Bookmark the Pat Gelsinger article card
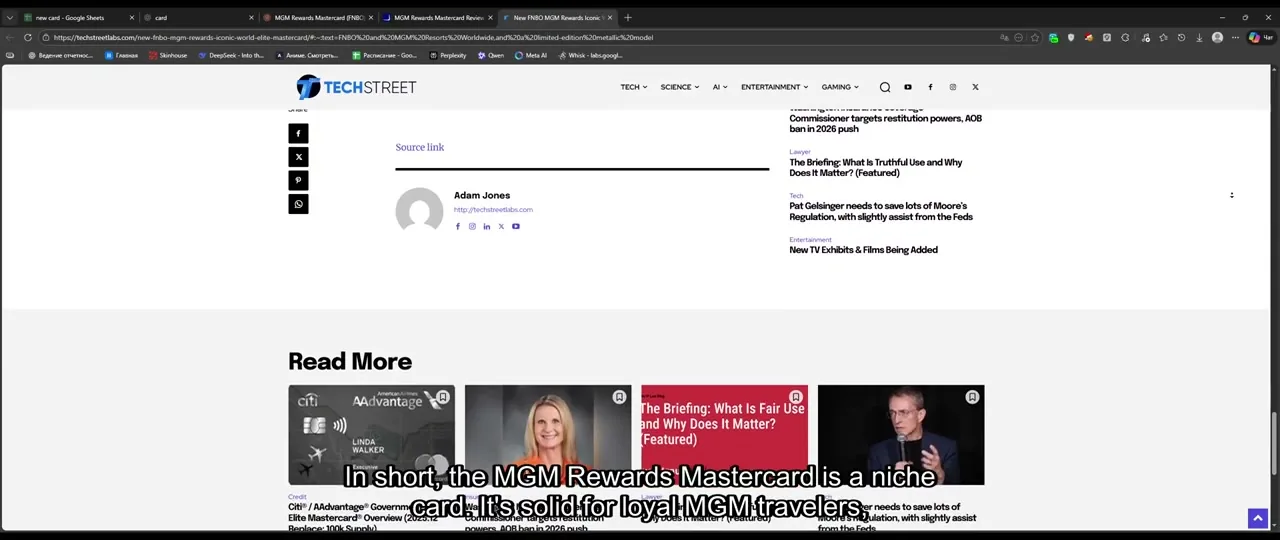Screen dimensions: 1280x540 [x=972, y=397]
